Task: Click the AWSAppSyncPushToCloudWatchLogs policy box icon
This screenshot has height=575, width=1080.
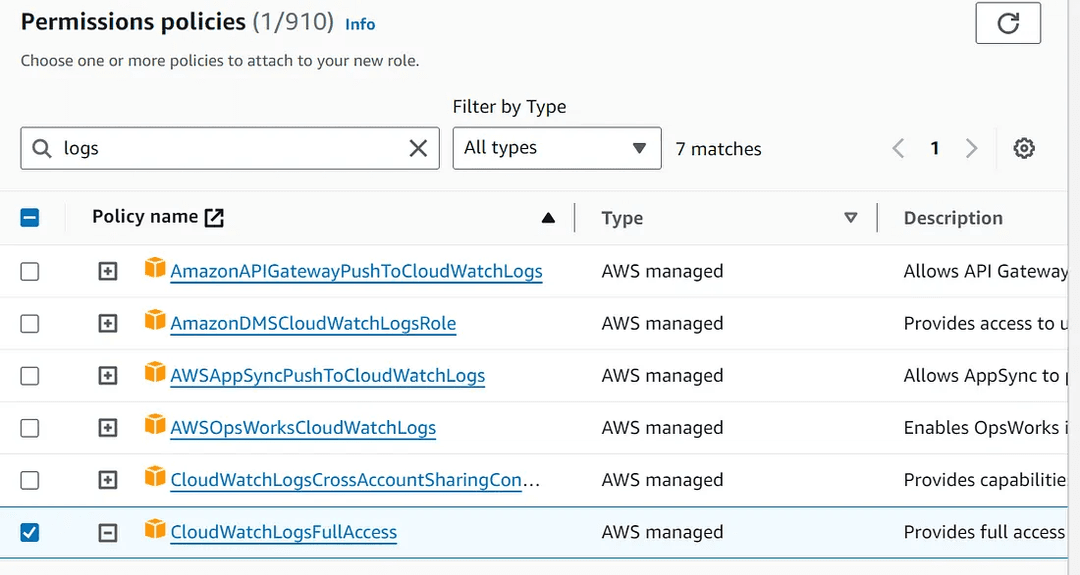Action: click(x=155, y=373)
